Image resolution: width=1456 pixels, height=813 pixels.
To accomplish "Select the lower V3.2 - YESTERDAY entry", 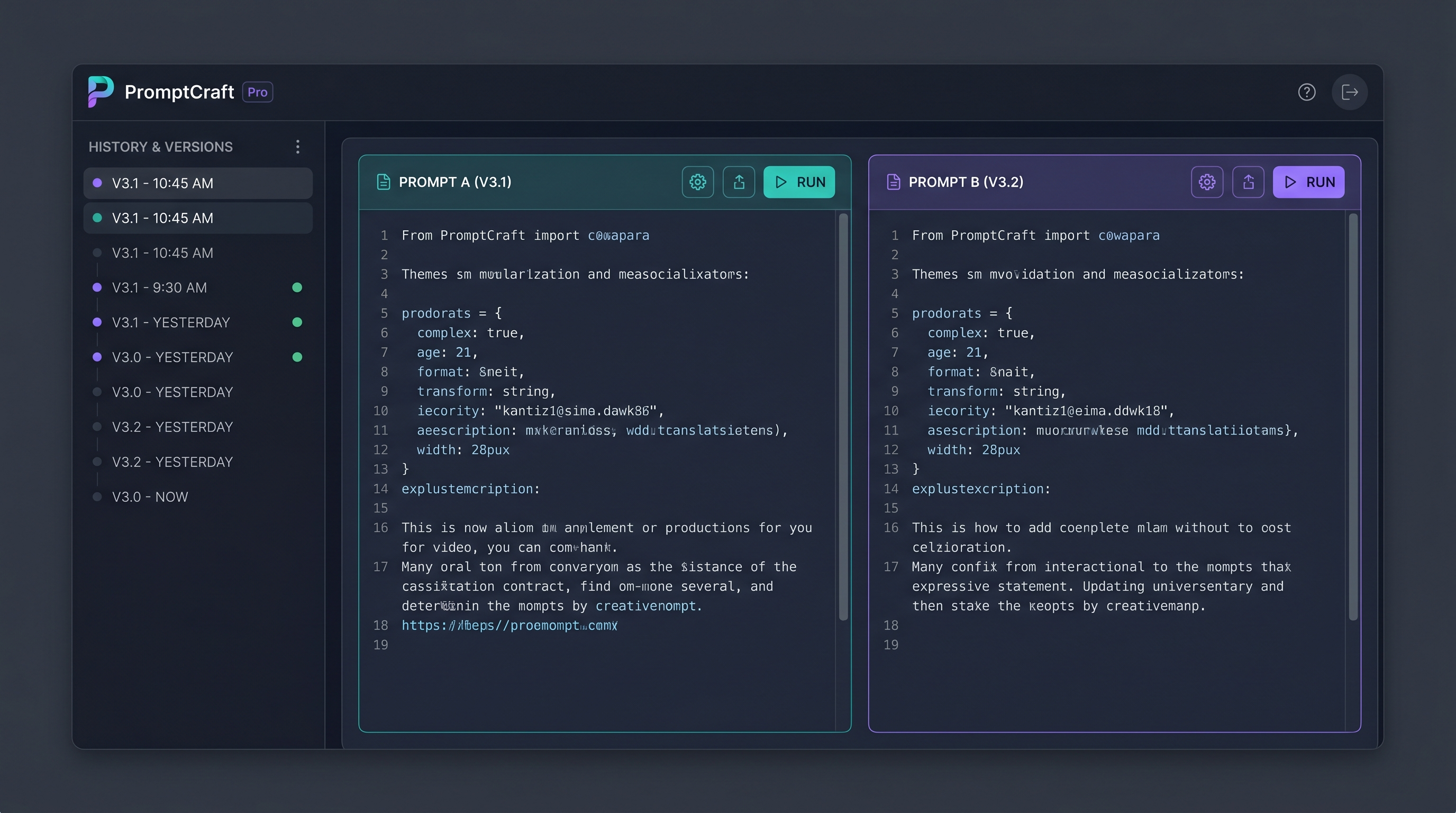I will tap(198, 462).
